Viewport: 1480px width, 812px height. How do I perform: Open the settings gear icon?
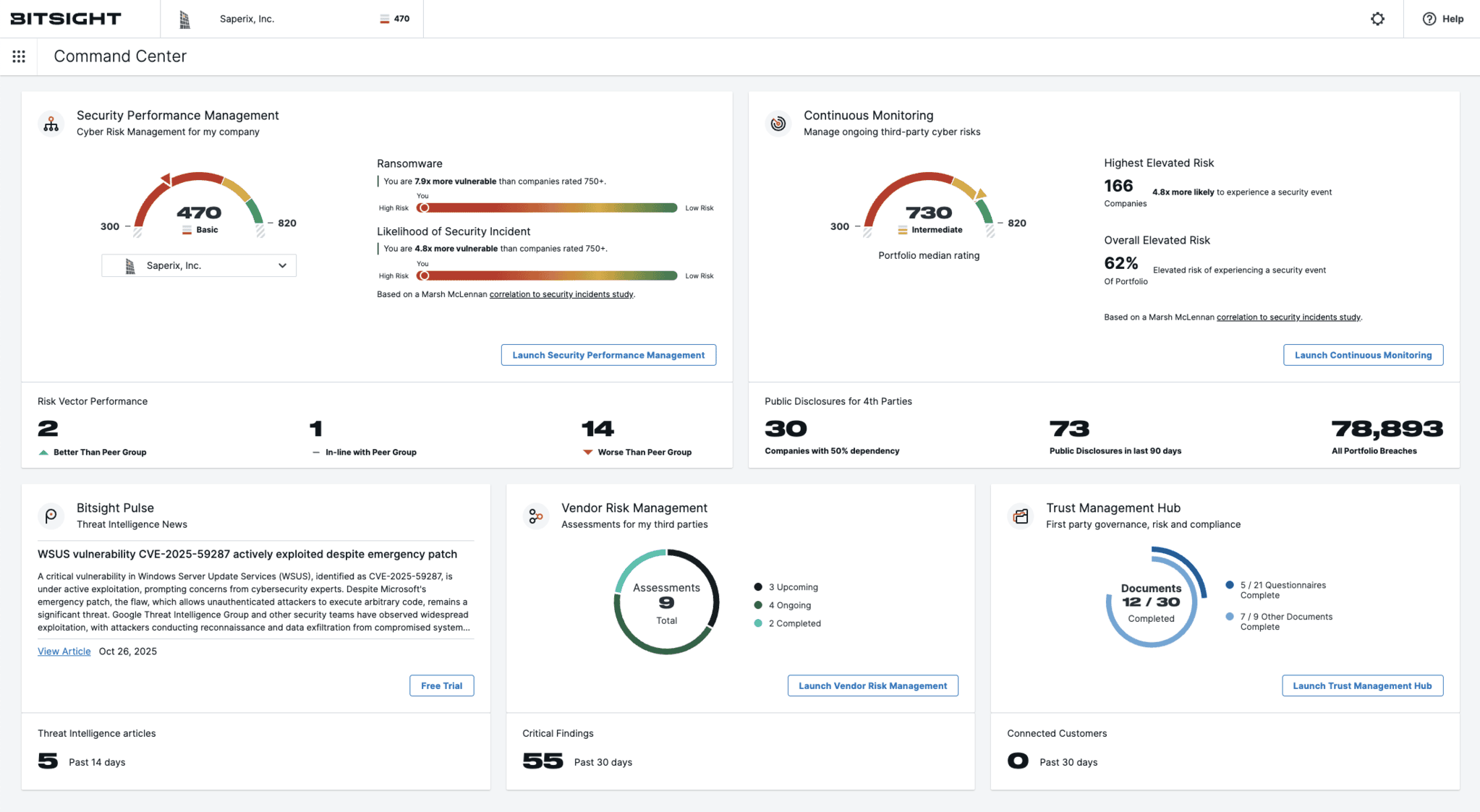pos(1377,19)
